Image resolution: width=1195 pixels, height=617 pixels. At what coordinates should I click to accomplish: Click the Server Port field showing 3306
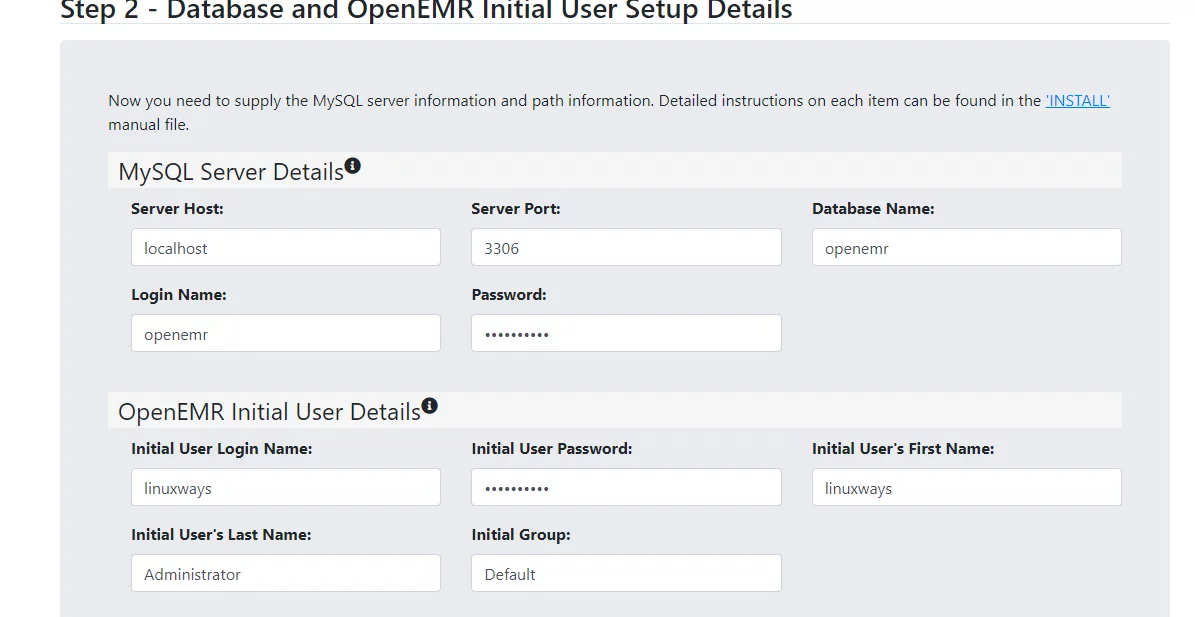626,248
